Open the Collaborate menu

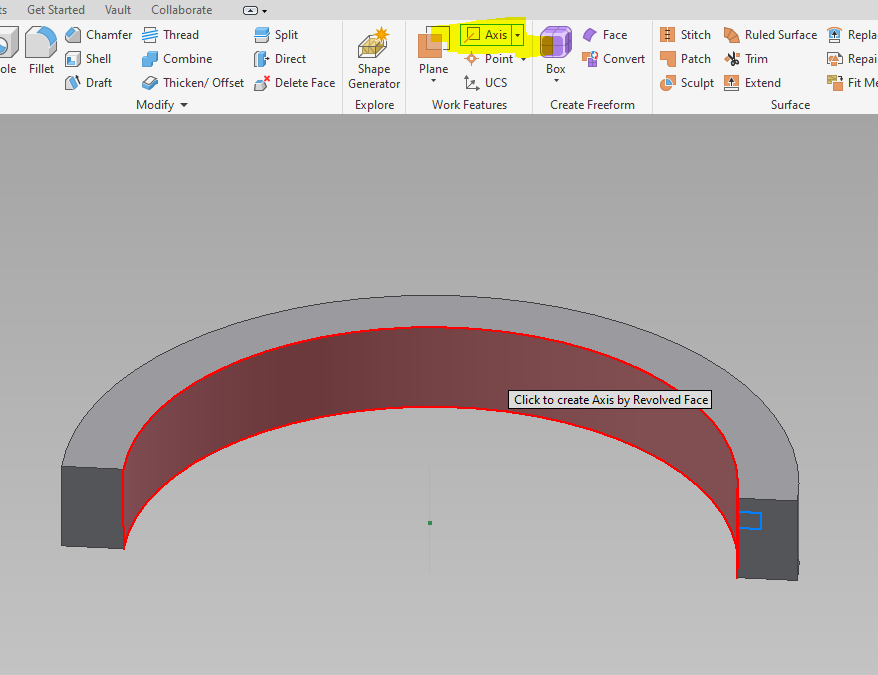(181, 9)
